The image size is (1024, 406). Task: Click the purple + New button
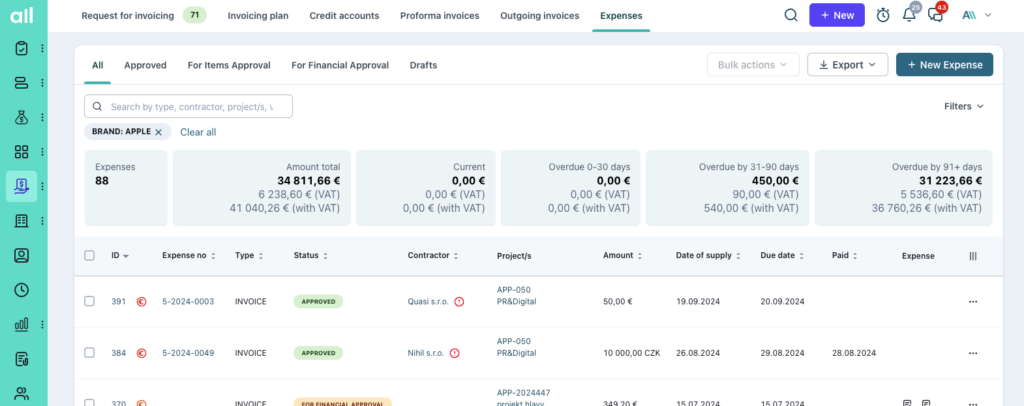(x=837, y=15)
